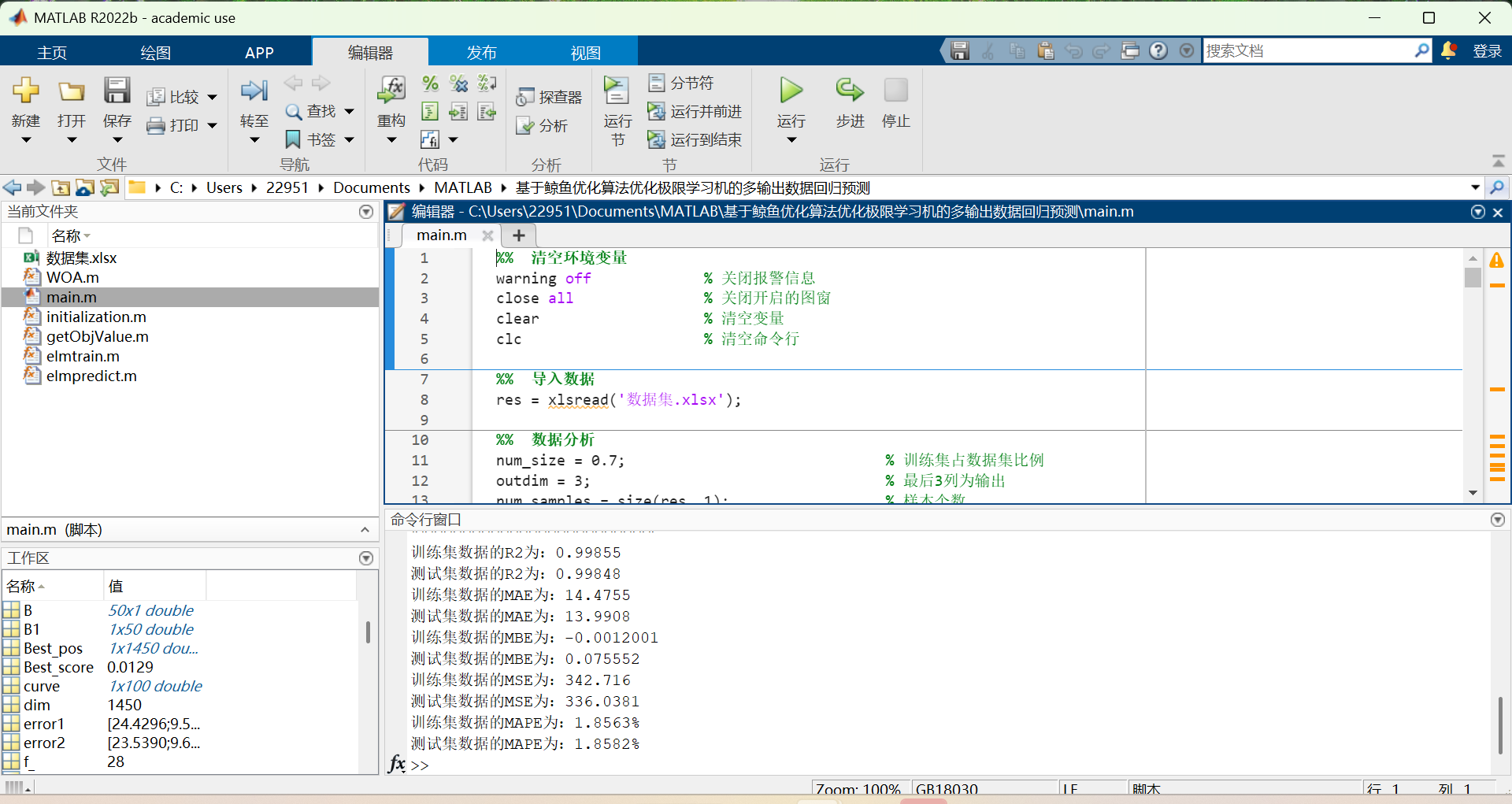
Task: Click the quick access save icon
Action: (x=959, y=51)
